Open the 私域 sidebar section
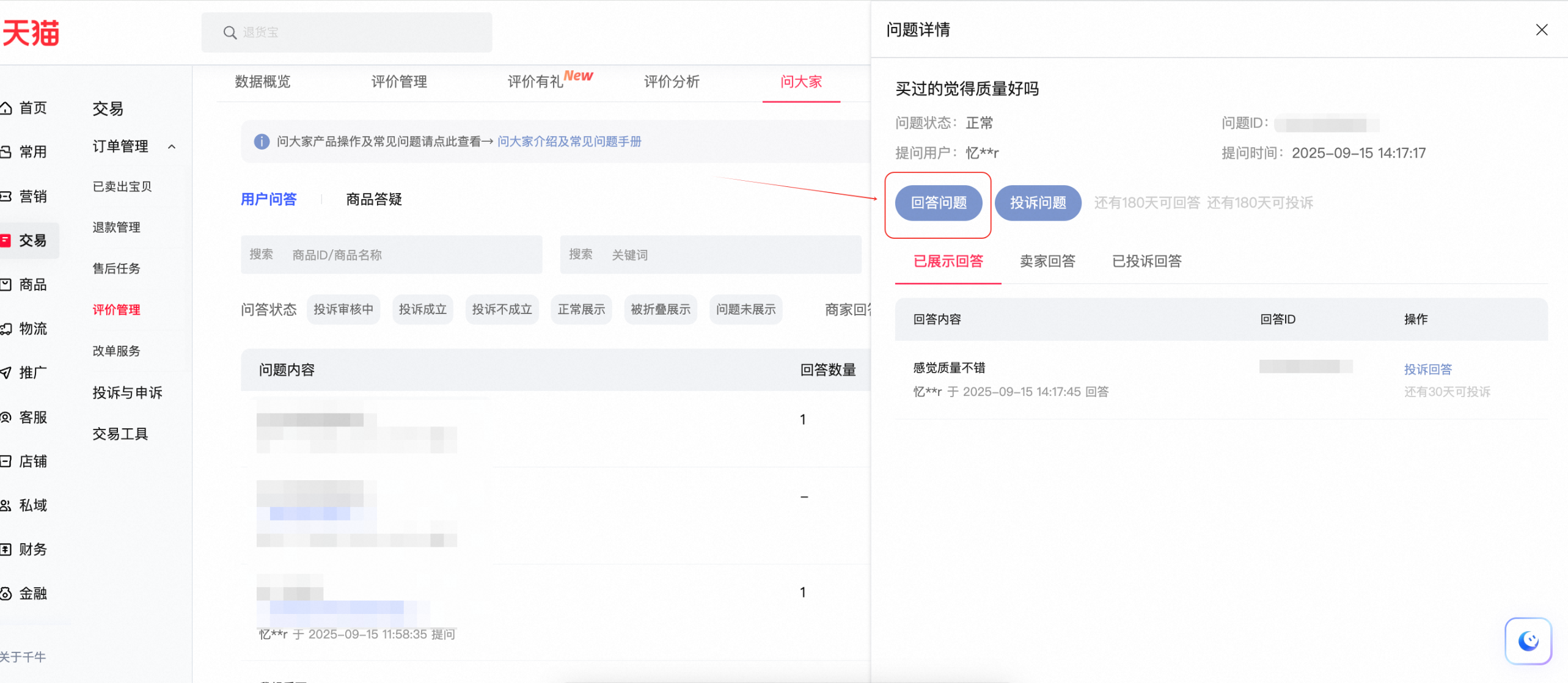The image size is (1568, 683). click(x=24, y=505)
